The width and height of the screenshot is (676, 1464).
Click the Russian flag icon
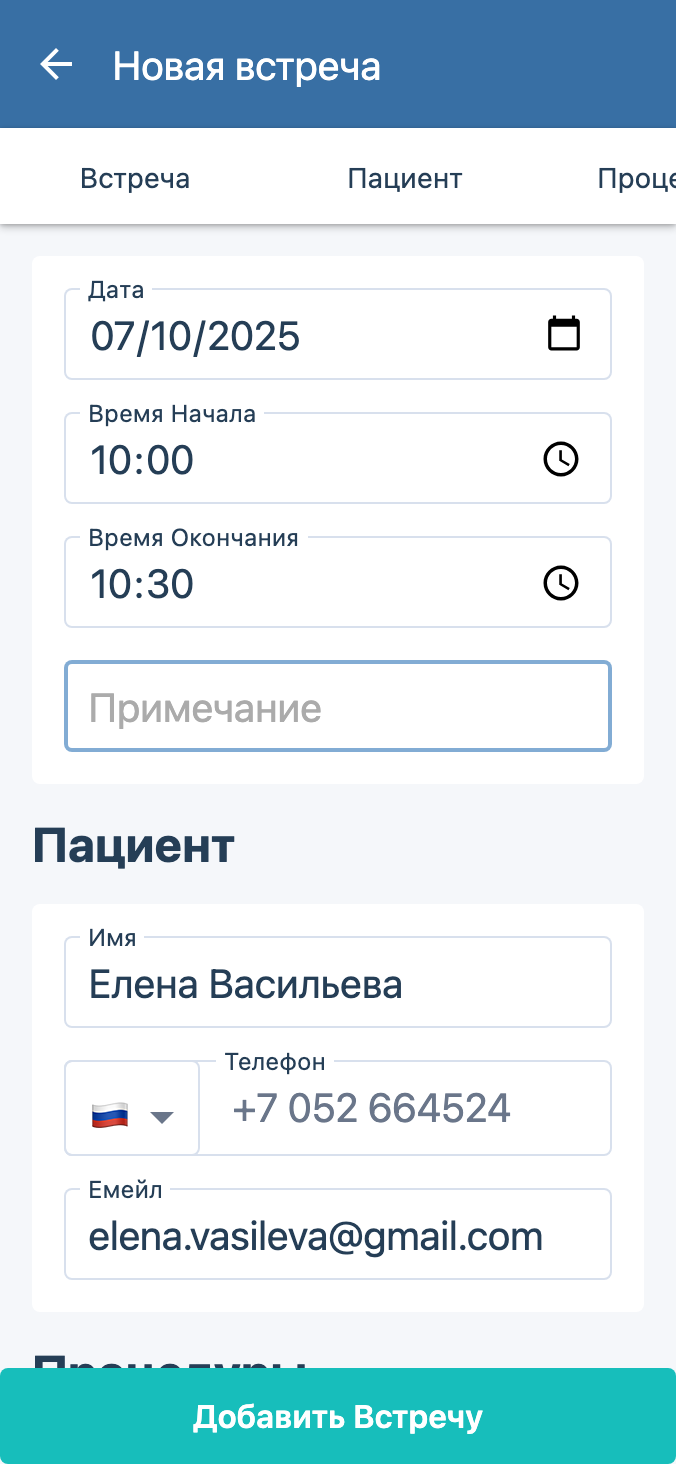(x=110, y=1116)
